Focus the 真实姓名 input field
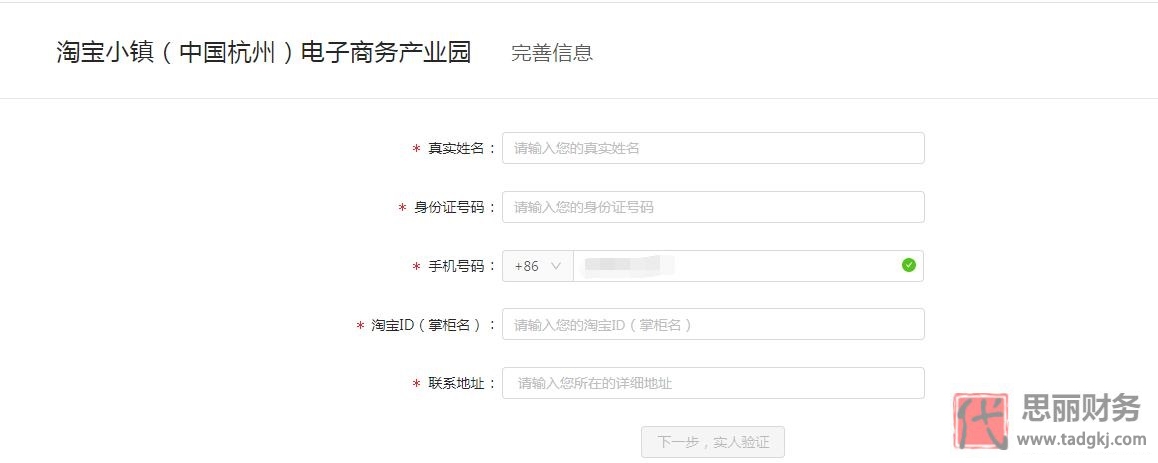The width and height of the screenshot is (1158, 463). coord(713,148)
